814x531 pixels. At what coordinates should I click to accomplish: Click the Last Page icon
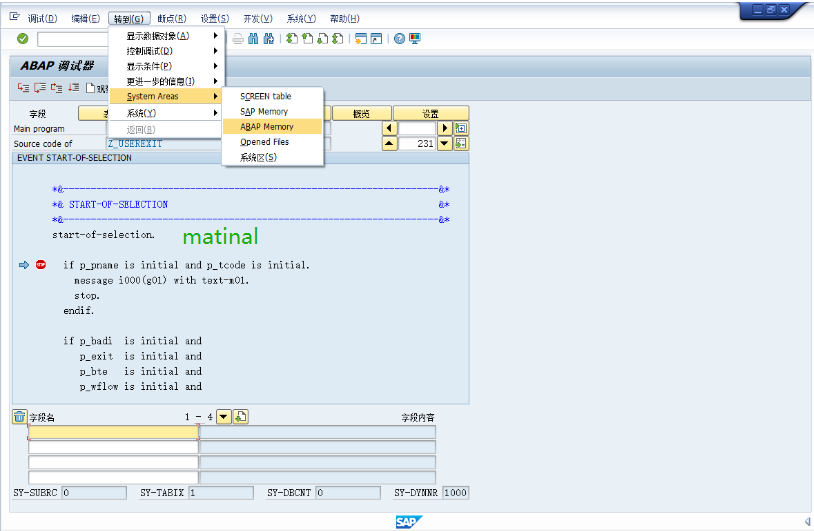tap(337, 38)
